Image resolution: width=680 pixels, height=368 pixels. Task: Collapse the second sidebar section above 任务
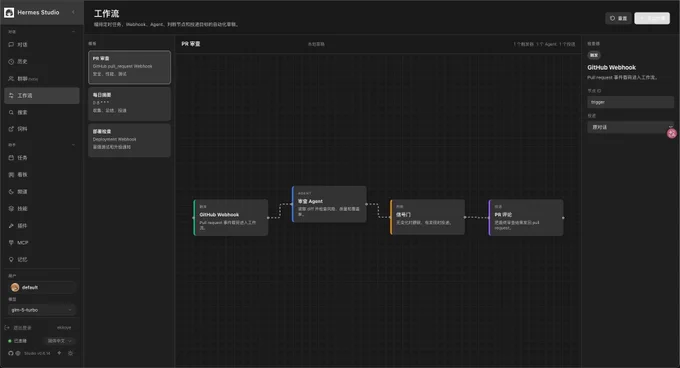pyautogui.click(x=73, y=145)
